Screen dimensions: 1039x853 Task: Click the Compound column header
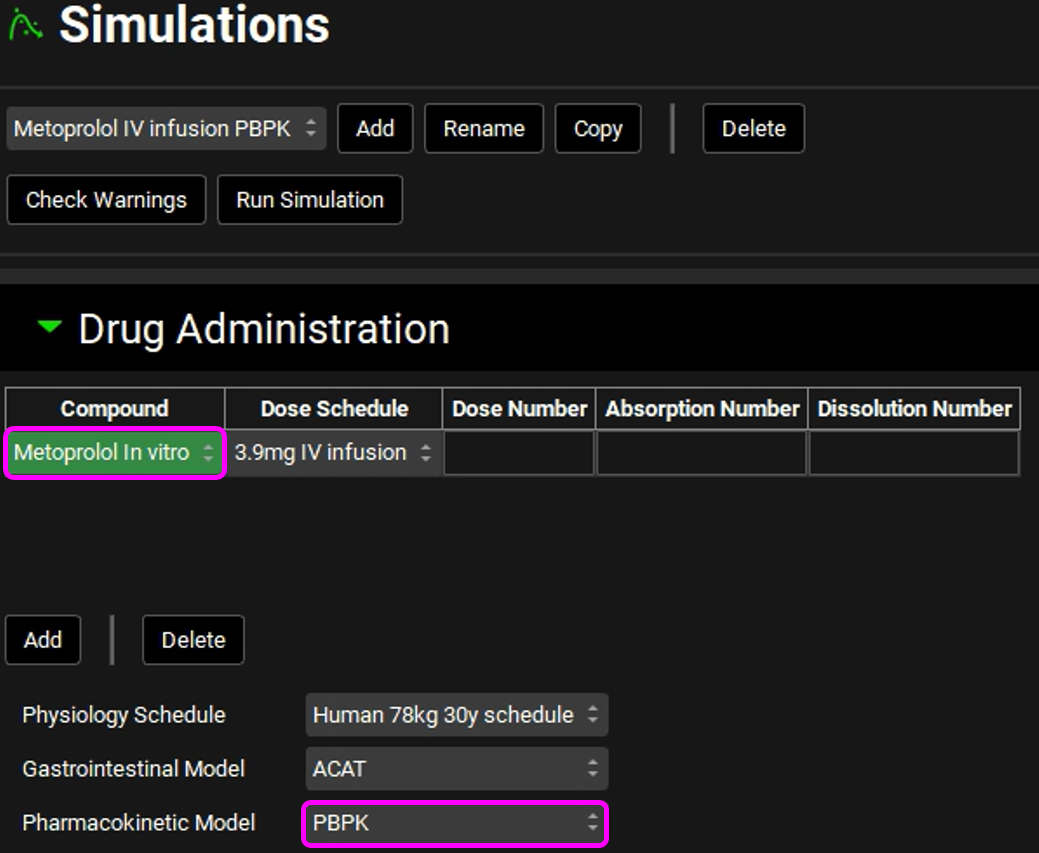click(x=114, y=409)
